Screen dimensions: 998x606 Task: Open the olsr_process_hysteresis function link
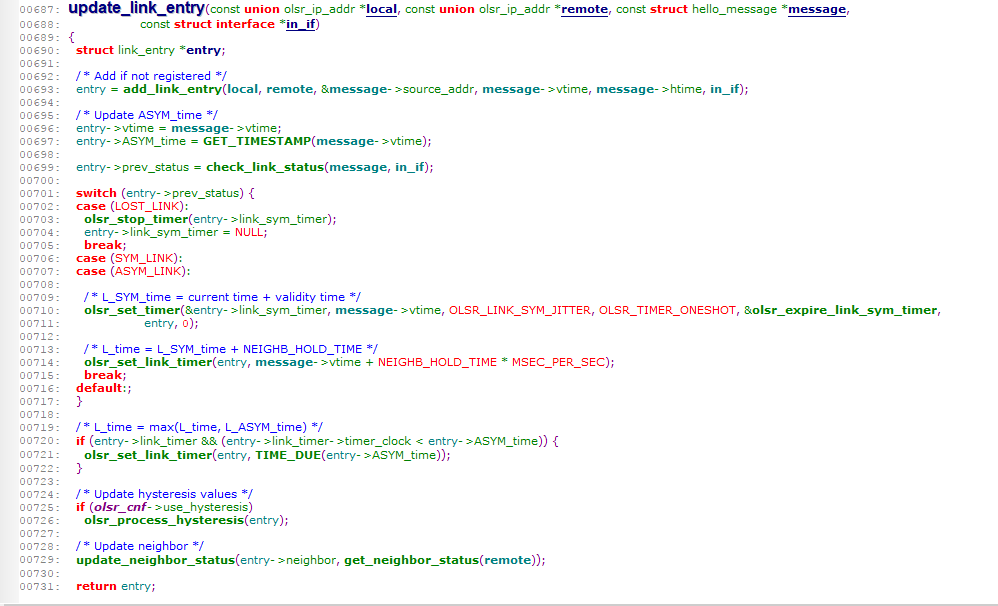click(x=164, y=521)
